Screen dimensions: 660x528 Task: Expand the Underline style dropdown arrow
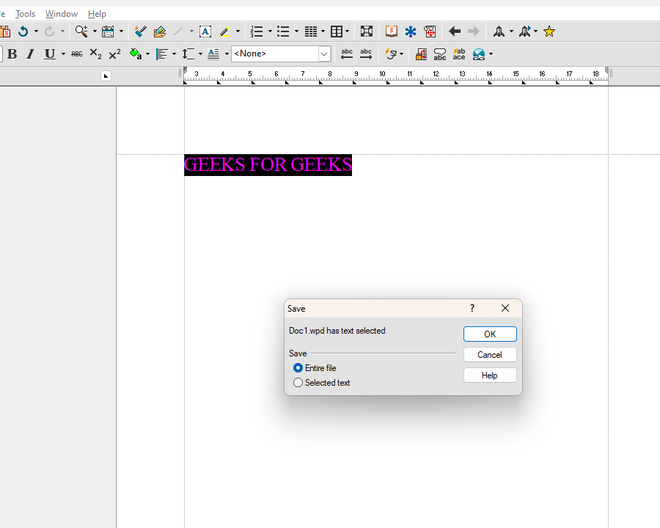coord(63,54)
